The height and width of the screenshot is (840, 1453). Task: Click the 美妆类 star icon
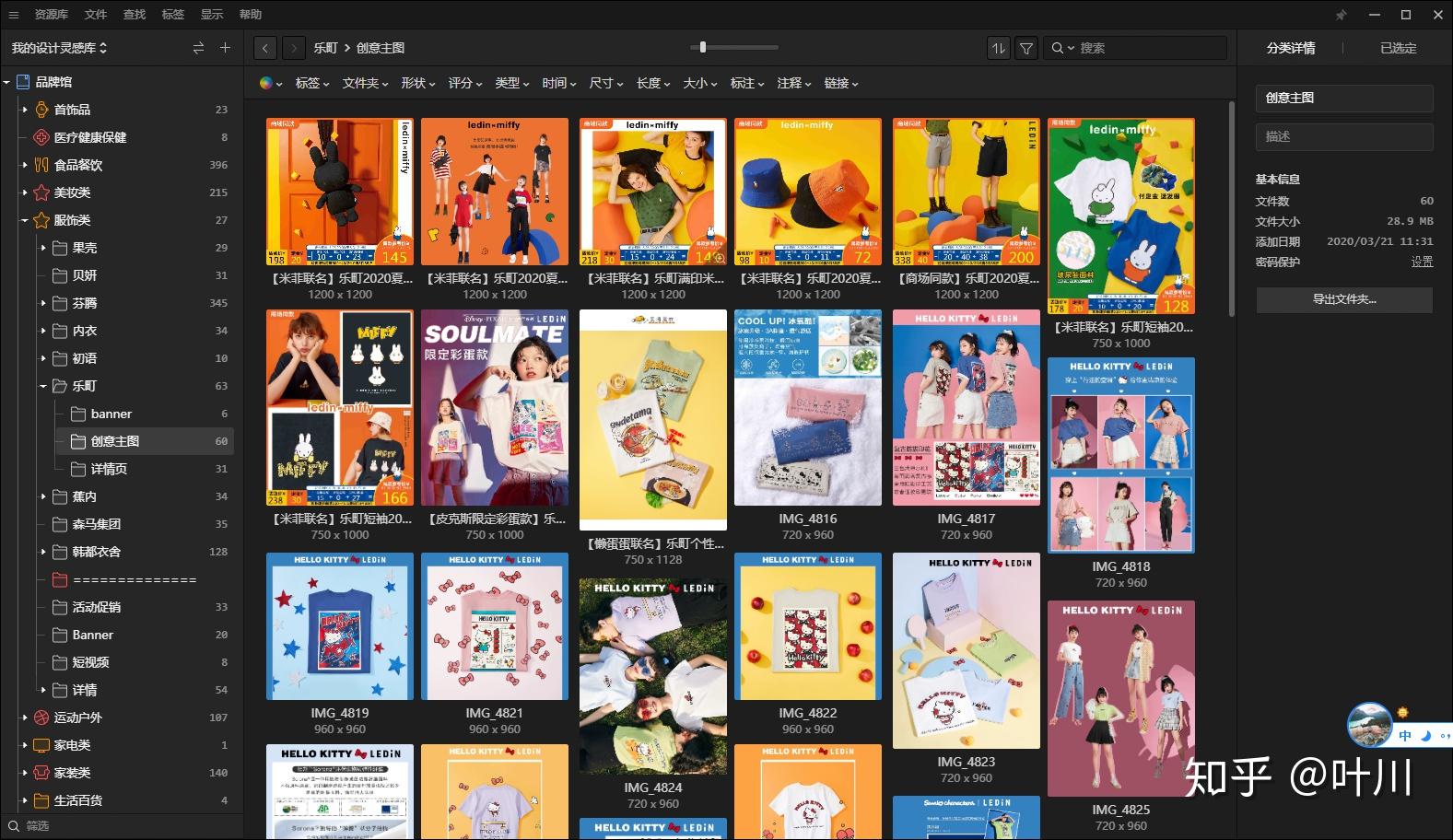41,192
